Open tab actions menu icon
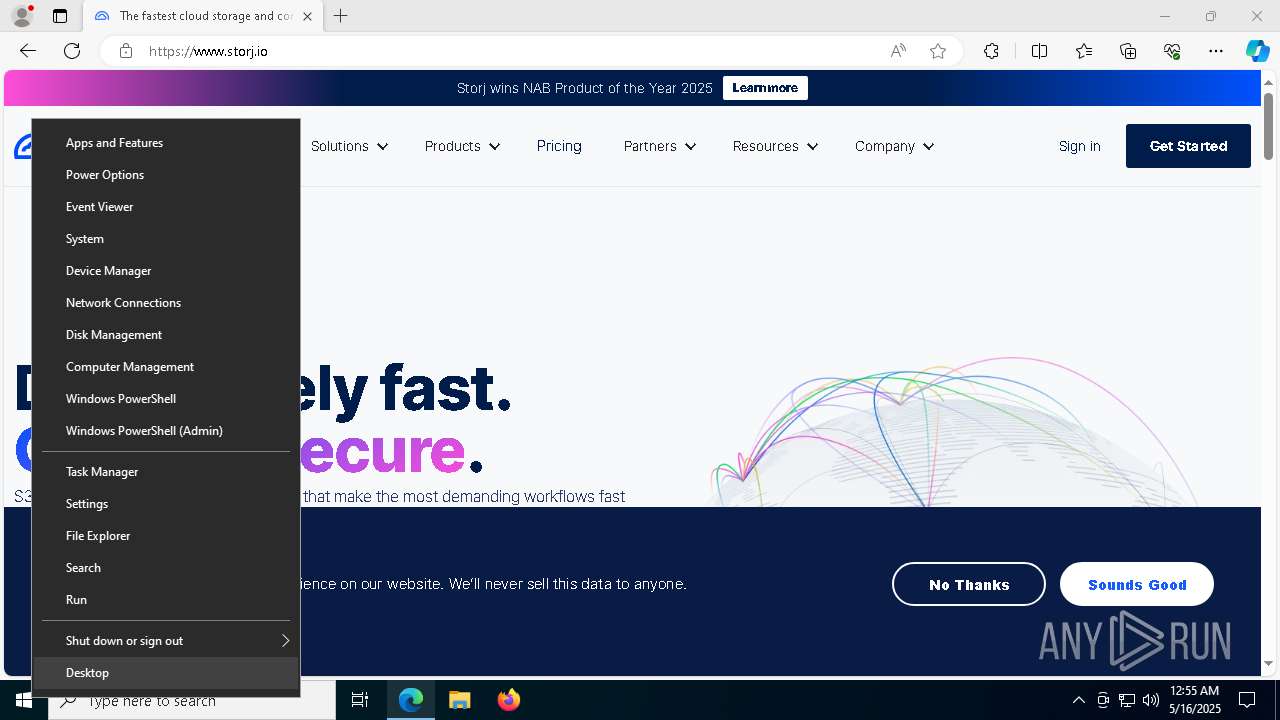Viewport: 1280px width, 720px height. (x=60, y=16)
